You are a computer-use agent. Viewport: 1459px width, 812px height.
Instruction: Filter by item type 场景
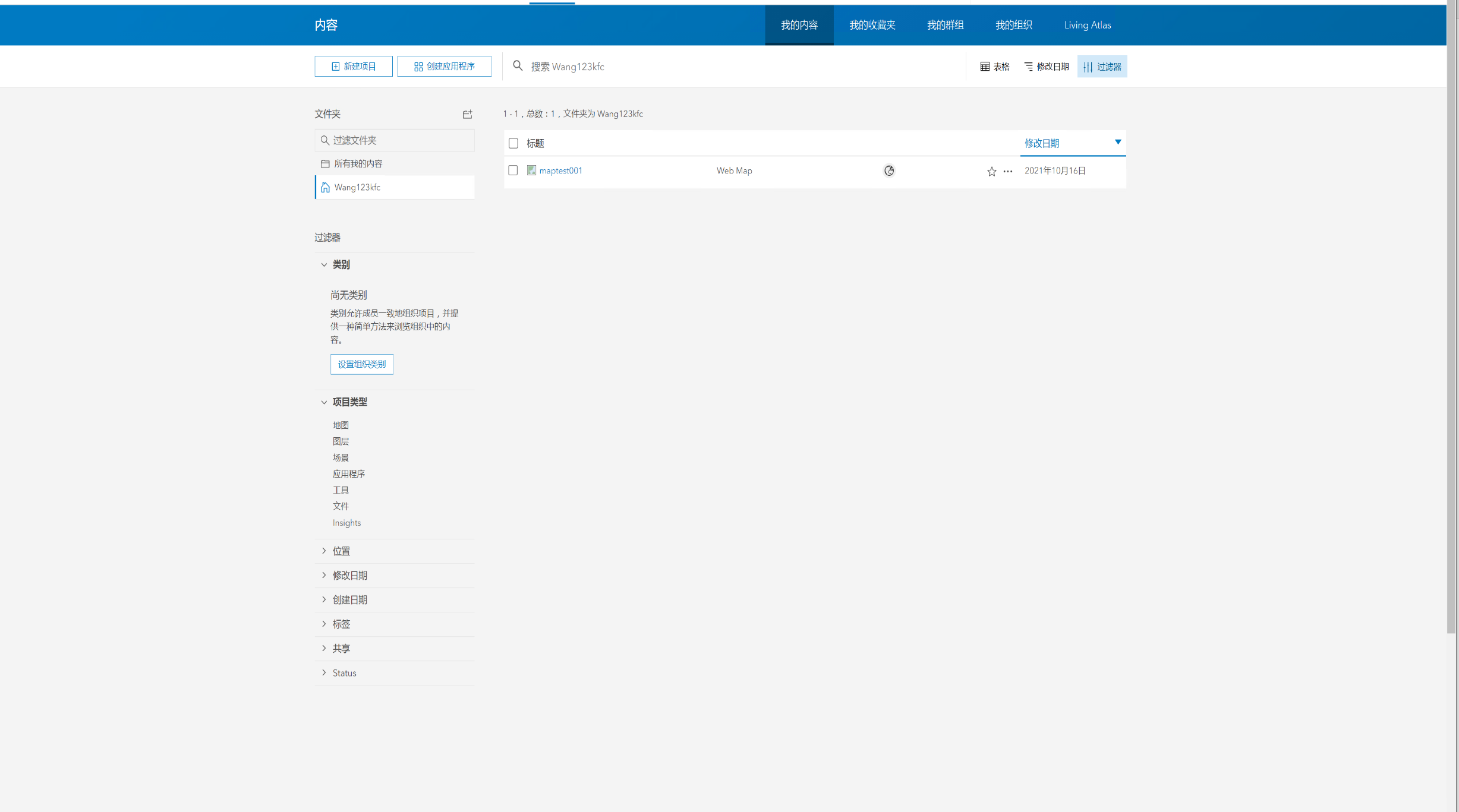(341, 457)
